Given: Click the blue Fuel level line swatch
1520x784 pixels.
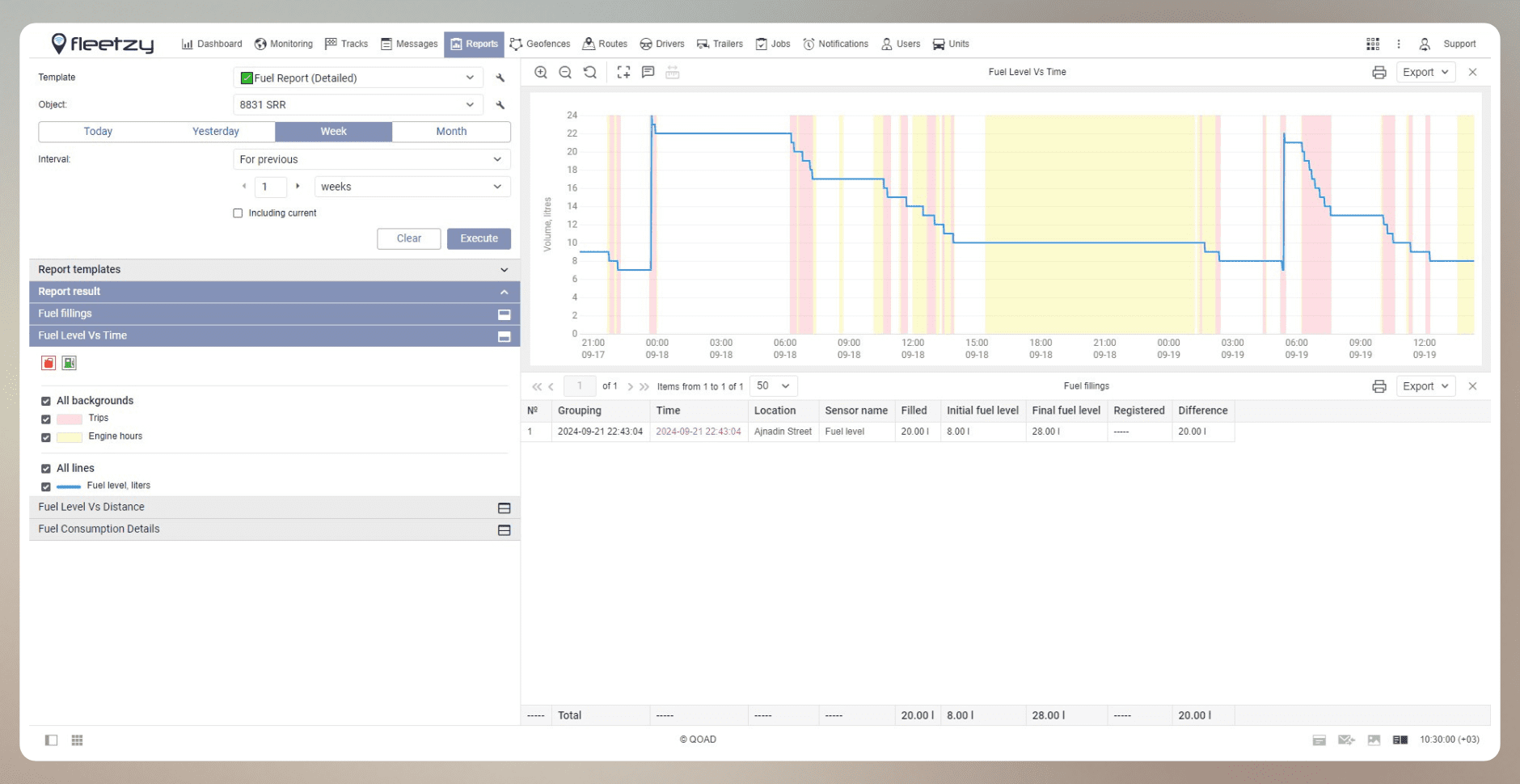Looking at the screenshot, I should pyautogui.click(x=69, y=487).
